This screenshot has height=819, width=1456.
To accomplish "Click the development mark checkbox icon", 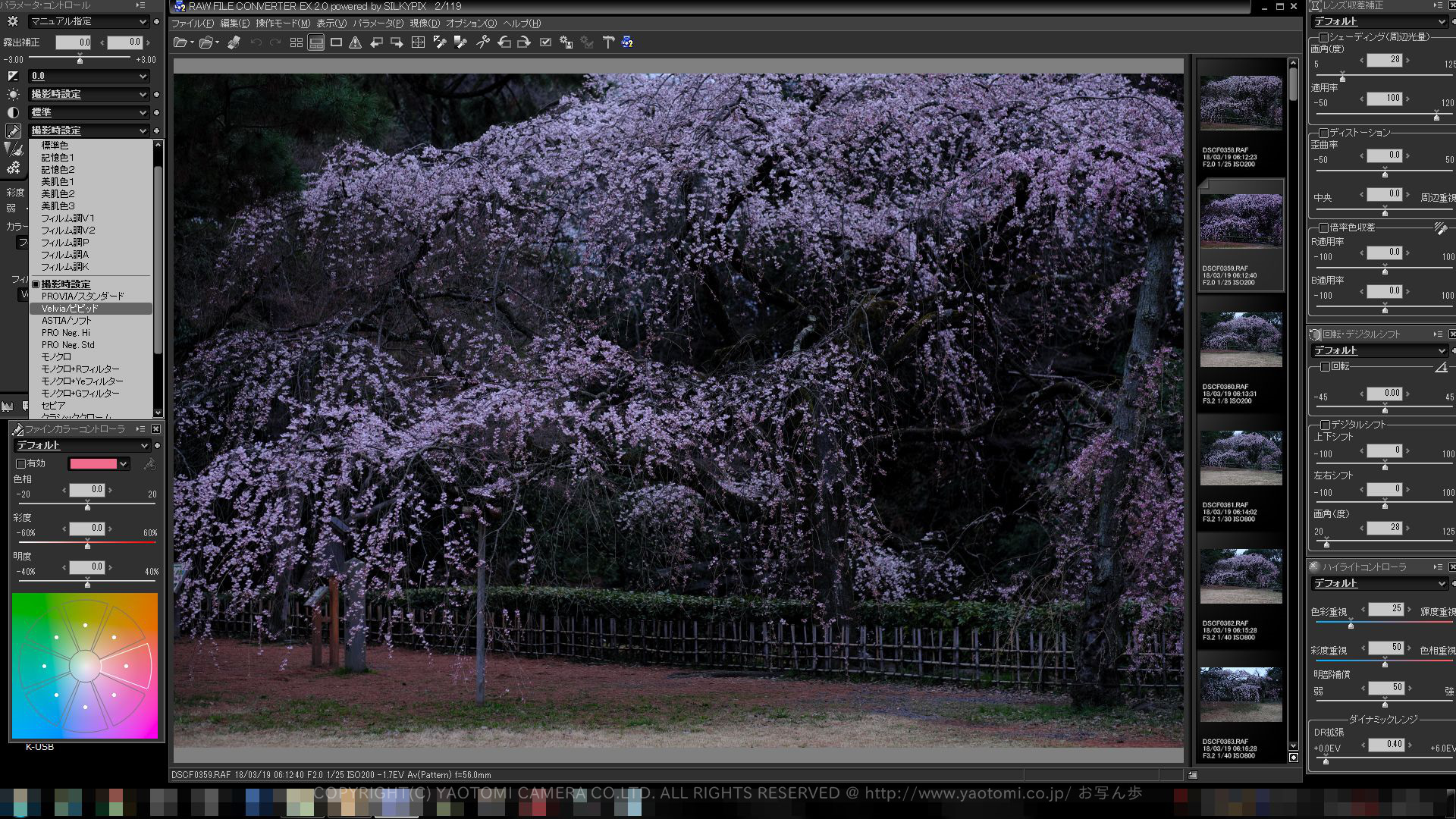I will [545, 42].
